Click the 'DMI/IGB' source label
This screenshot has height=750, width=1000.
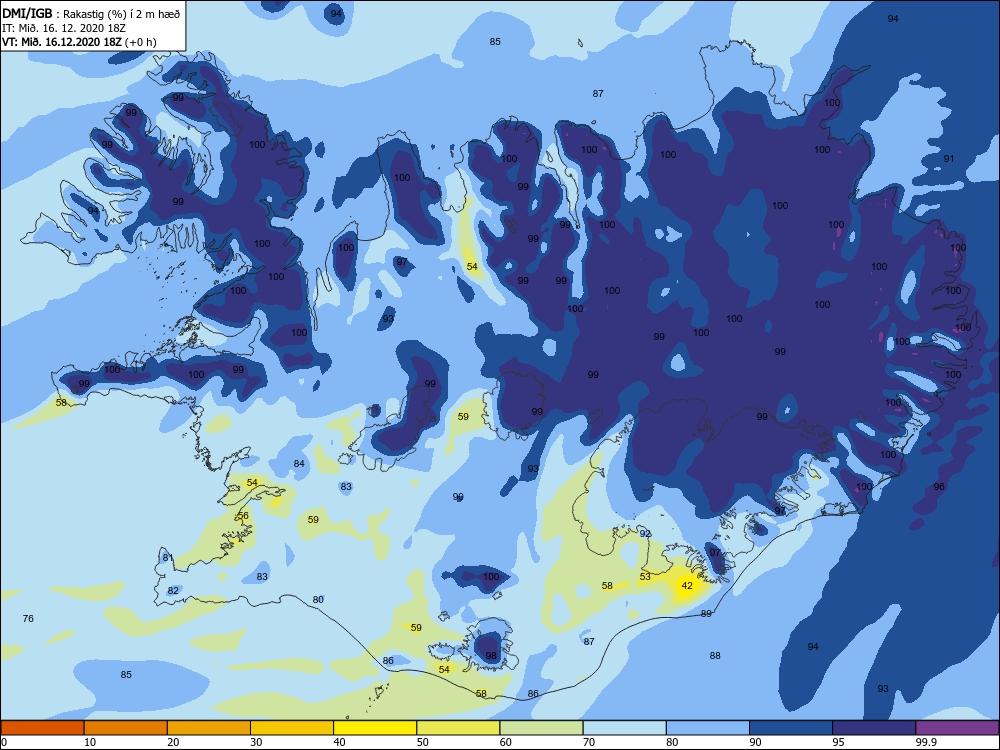(27, 13)
